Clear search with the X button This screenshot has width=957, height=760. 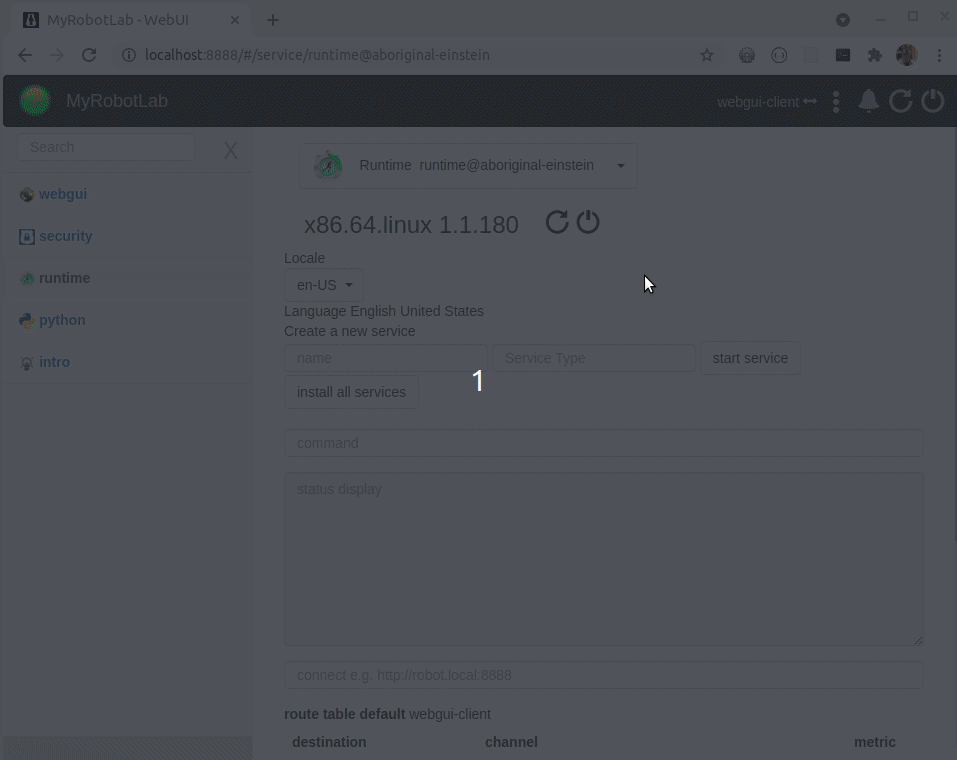pos(230,150)
